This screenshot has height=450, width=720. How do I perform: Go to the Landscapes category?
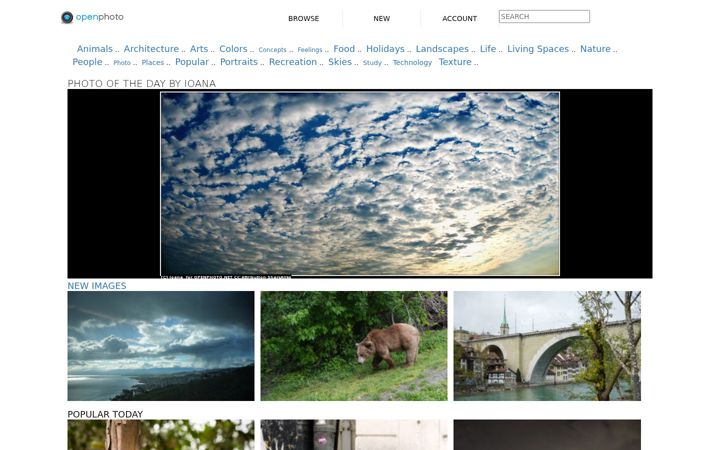point(442,49)
